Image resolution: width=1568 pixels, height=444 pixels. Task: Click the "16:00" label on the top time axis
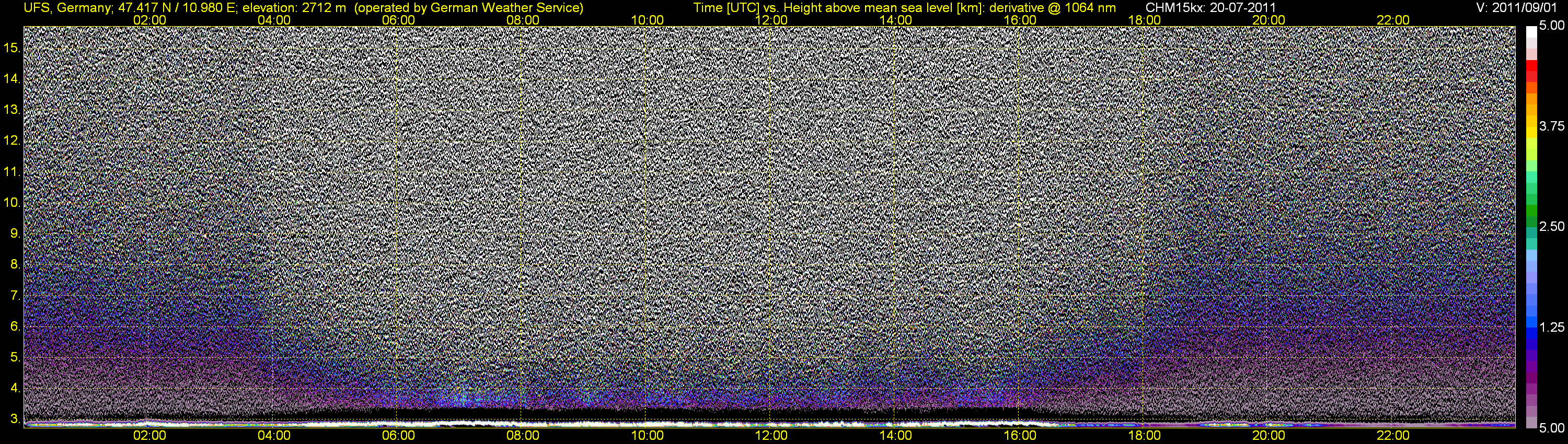[1020, 20]
